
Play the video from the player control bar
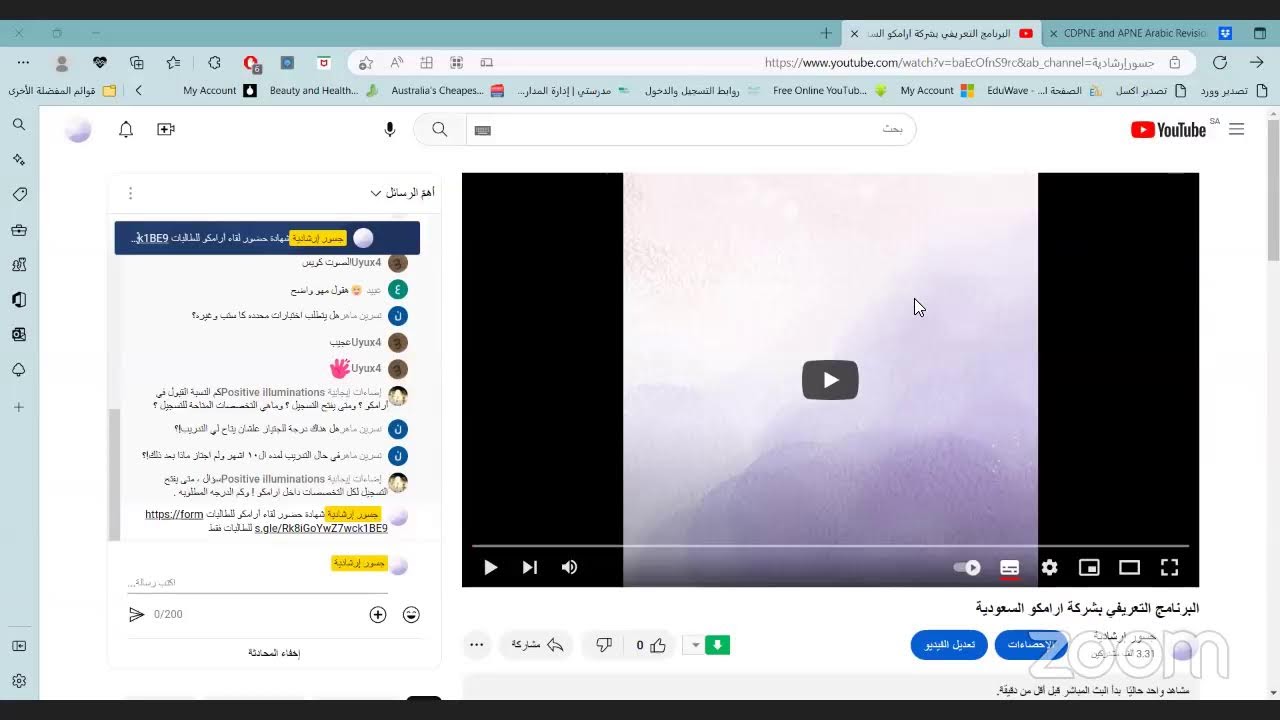tap(490, 567)
